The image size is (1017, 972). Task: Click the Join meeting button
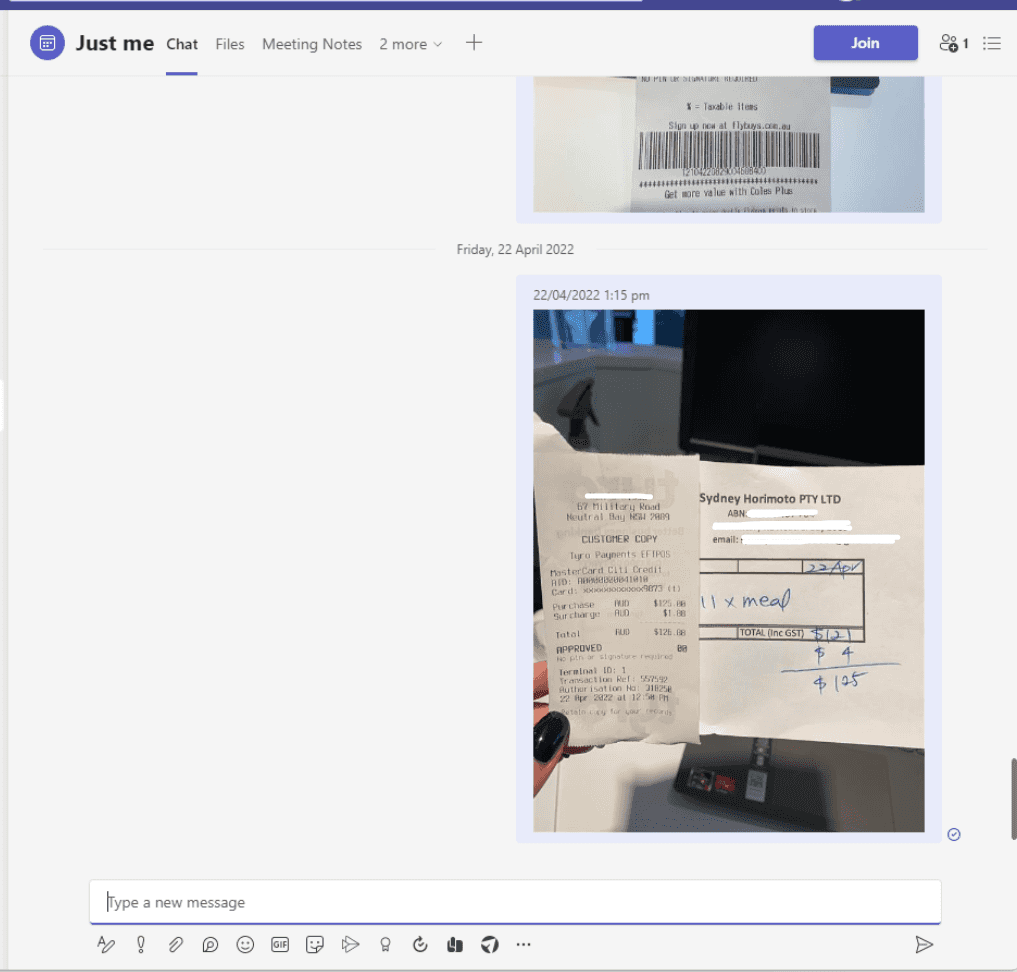pos(865,43)
